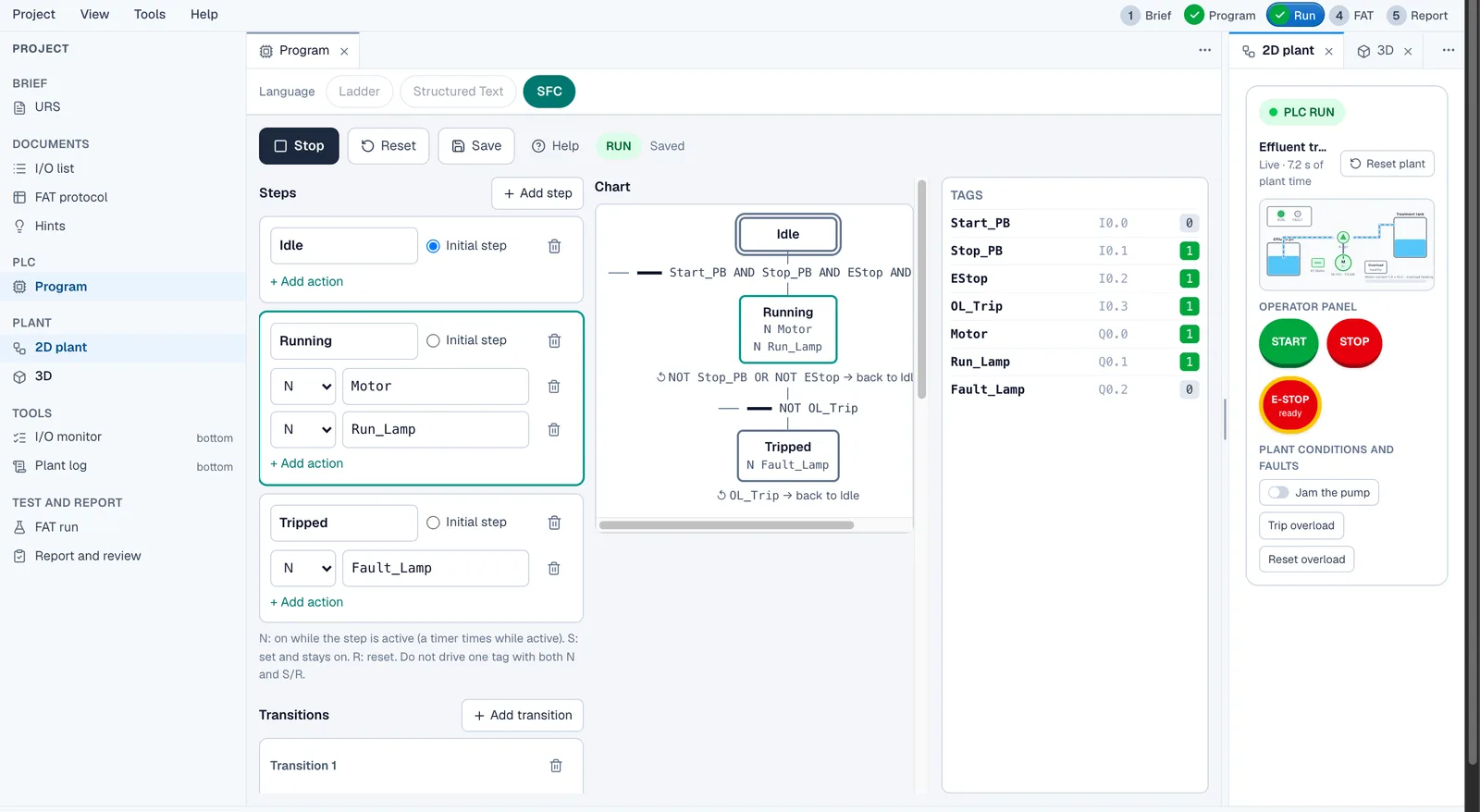
Task: Delete the Running step with its trash icon
Action: coord(554,341)
